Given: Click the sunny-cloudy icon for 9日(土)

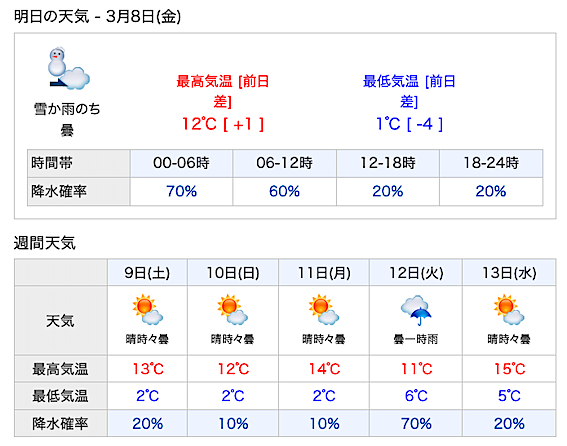Looking at the screenshot, I should click(x=147, y=310).
